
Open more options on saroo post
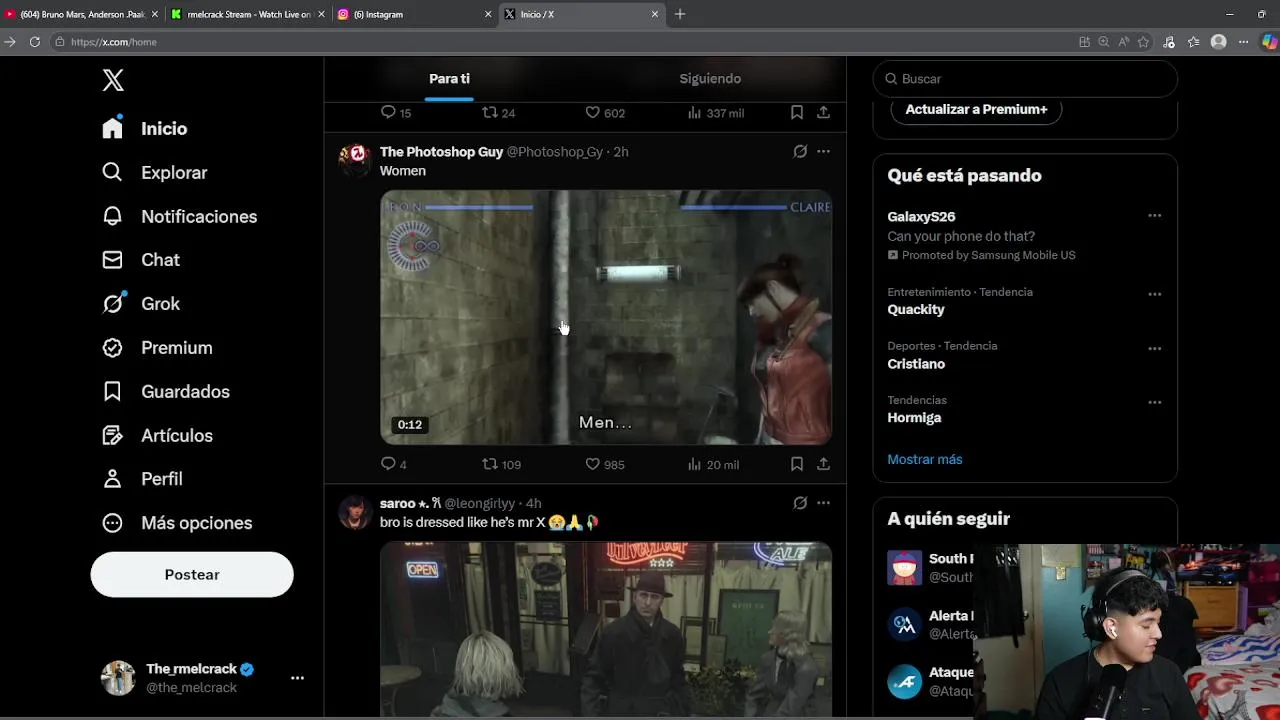(823, 503)
